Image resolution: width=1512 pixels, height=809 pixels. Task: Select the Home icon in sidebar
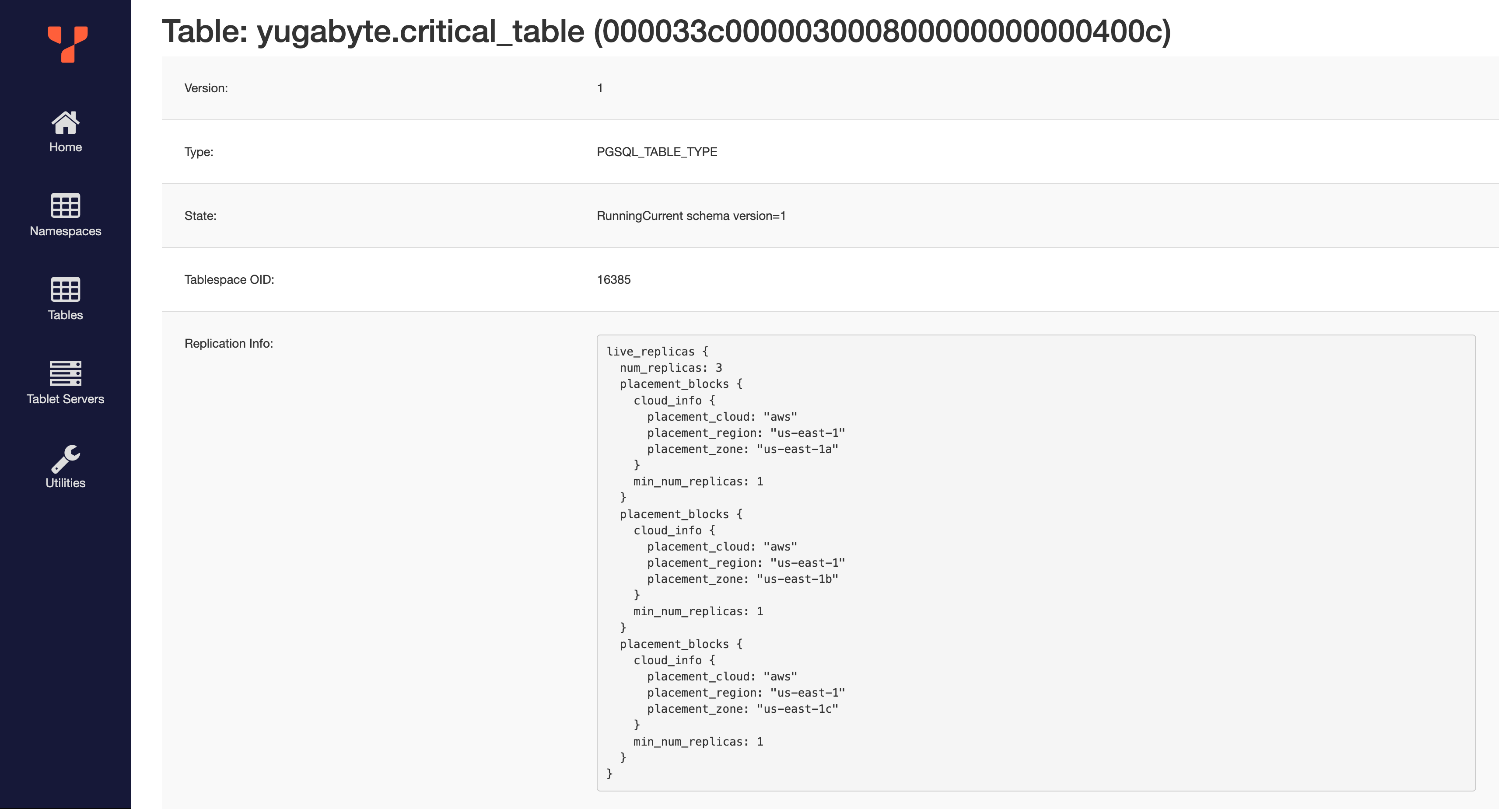pyautogui.click(x=65, y=122)
